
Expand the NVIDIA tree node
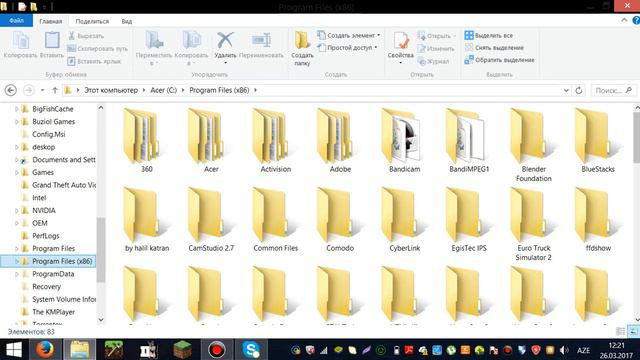[x=17, y=211]
